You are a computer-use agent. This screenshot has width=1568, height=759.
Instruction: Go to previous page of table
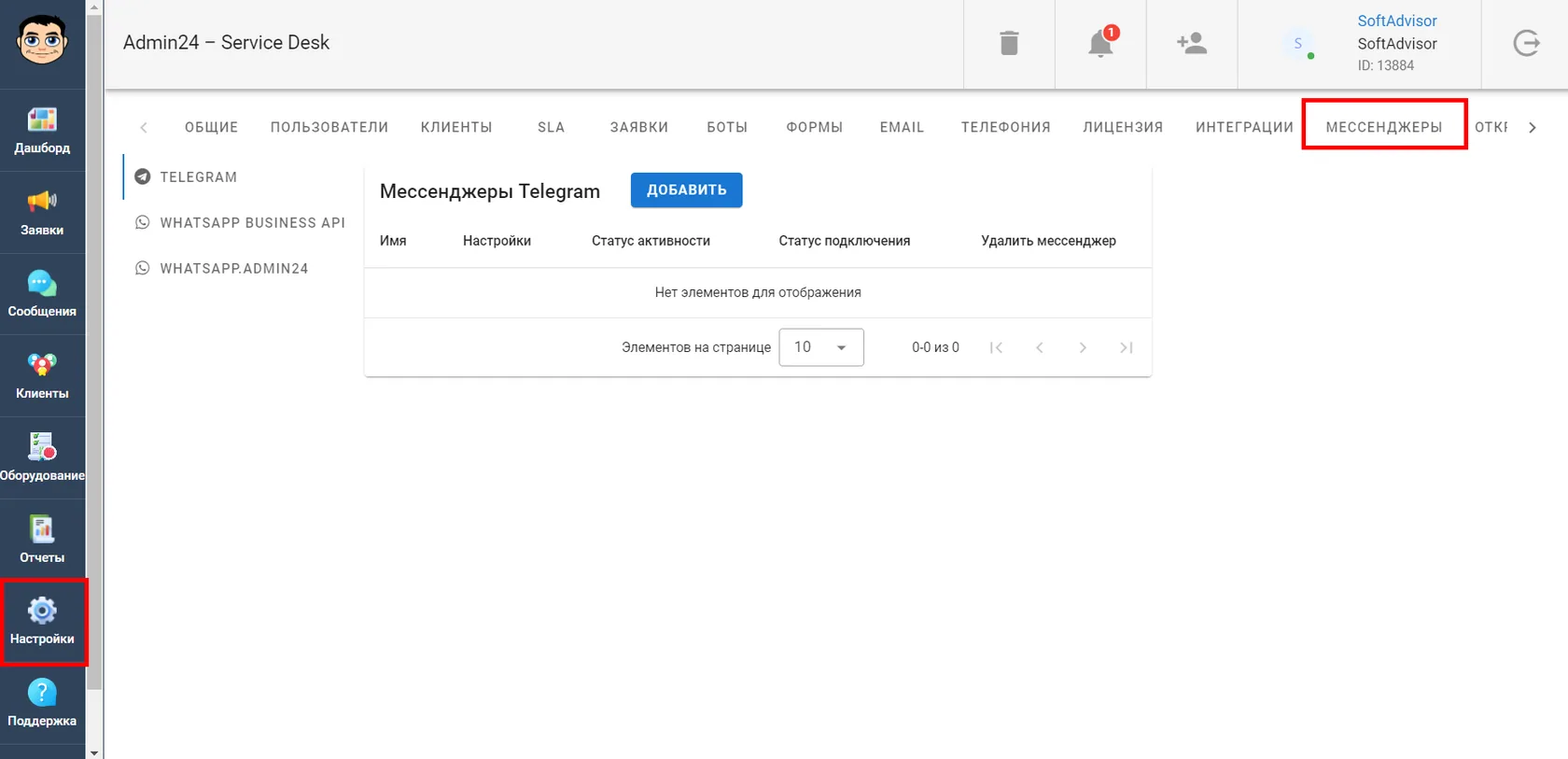pos(1039,347)
